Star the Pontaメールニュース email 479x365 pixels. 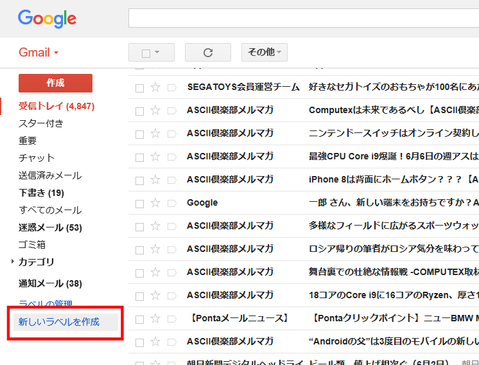click(155, 318)
